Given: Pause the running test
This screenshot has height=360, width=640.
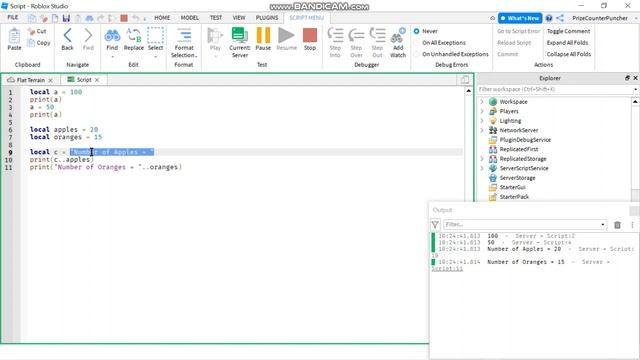Looking at the screenshot, I should 263,36.
